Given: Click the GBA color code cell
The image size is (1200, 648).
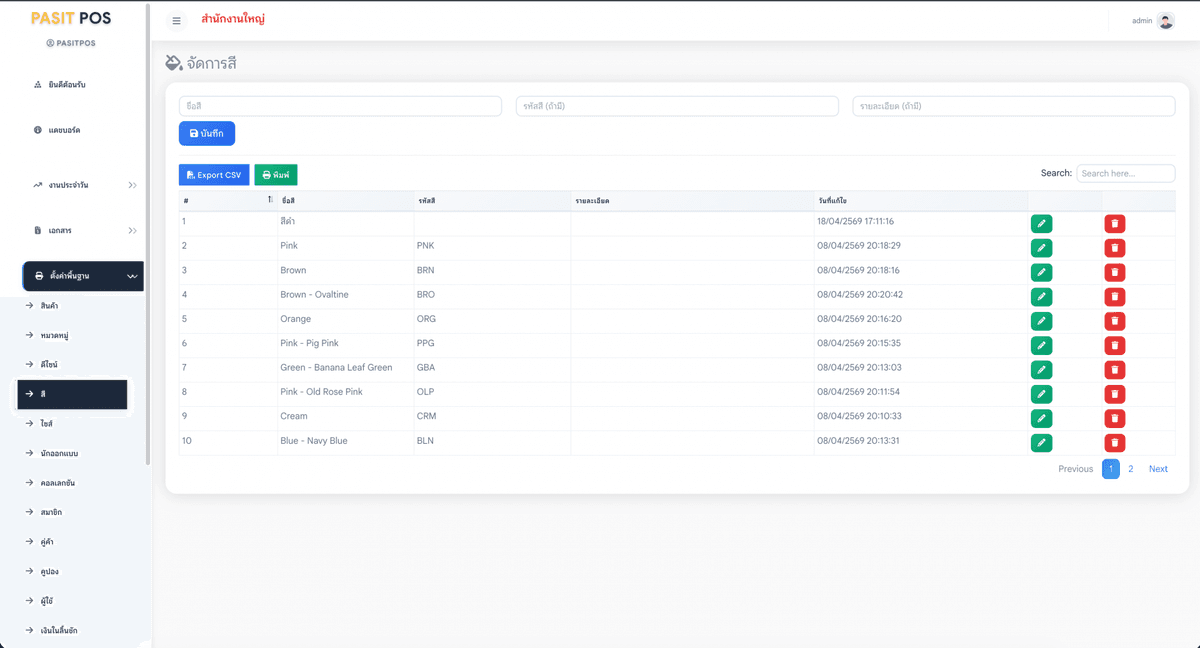Looking at the screenshot, I should [492, 368].
